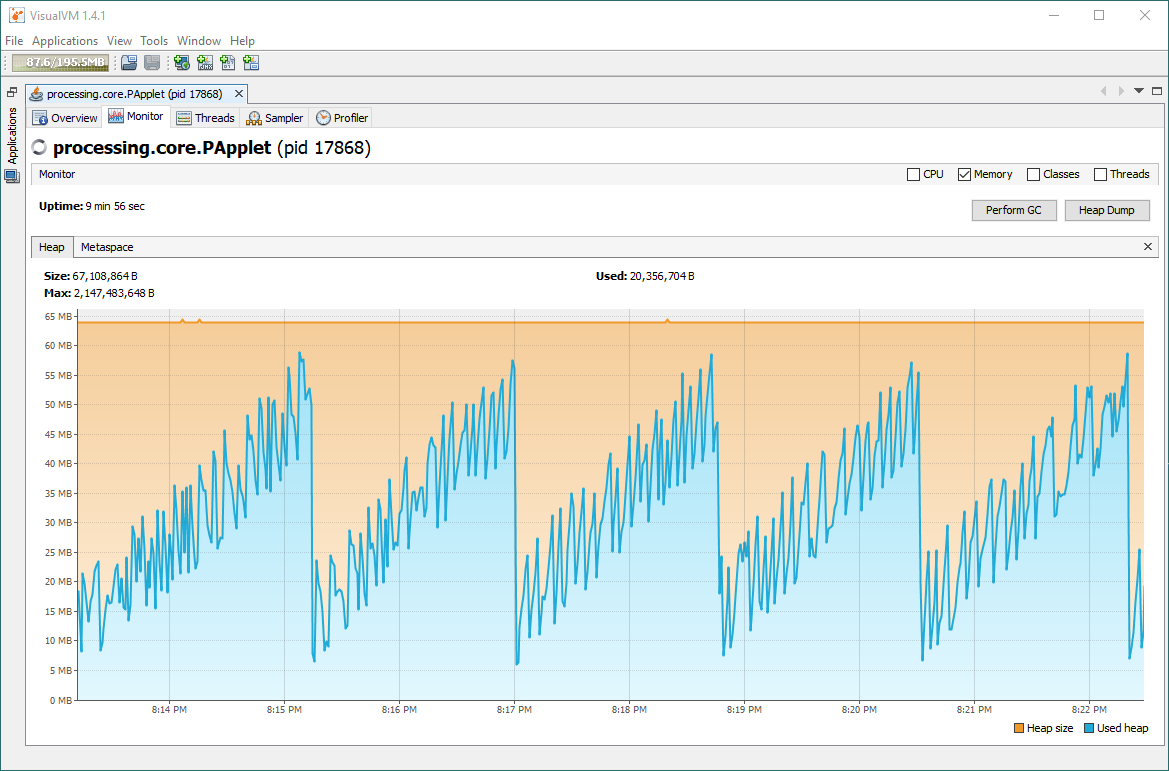
Task: Click the Add Application Snapshot icon
Action: (x=251, y=63)
